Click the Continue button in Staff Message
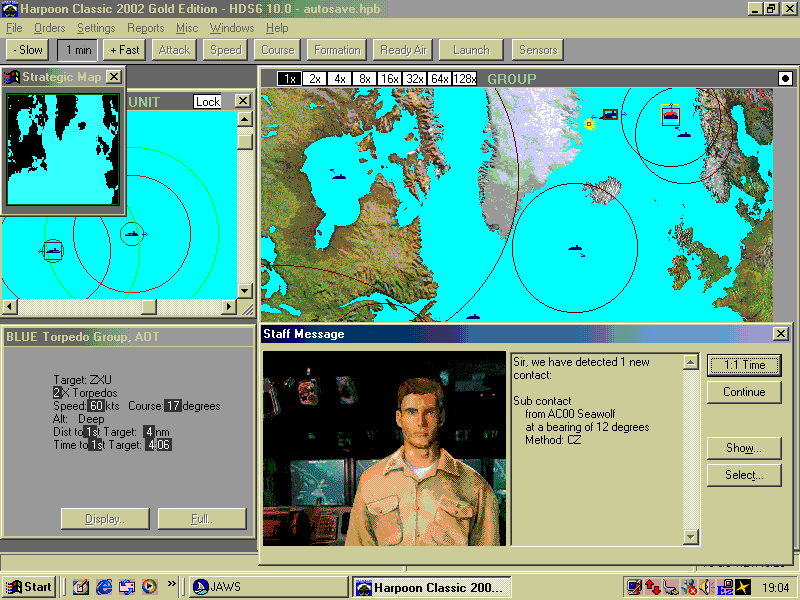Image resolution: width=800 pixels, height=600 pixels. point(744,392)
